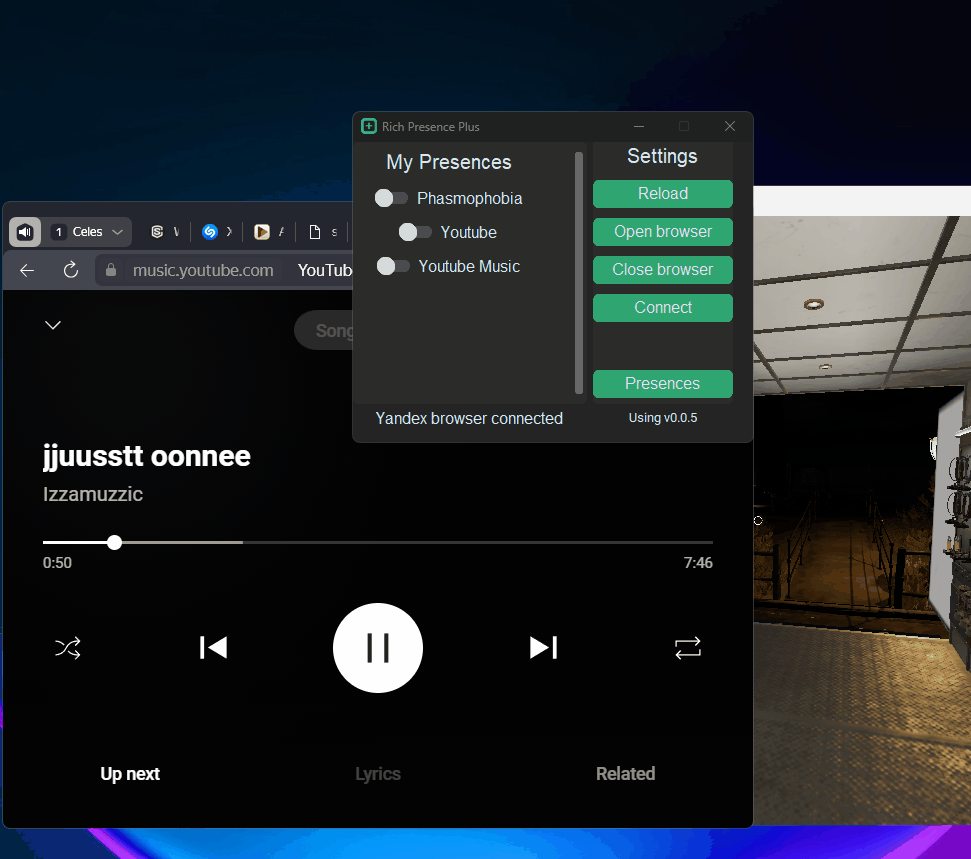Close the Rich Presence Plus window
Viewport: 971px width, 859px height.
pyautogui.click(x=730, y=126)
